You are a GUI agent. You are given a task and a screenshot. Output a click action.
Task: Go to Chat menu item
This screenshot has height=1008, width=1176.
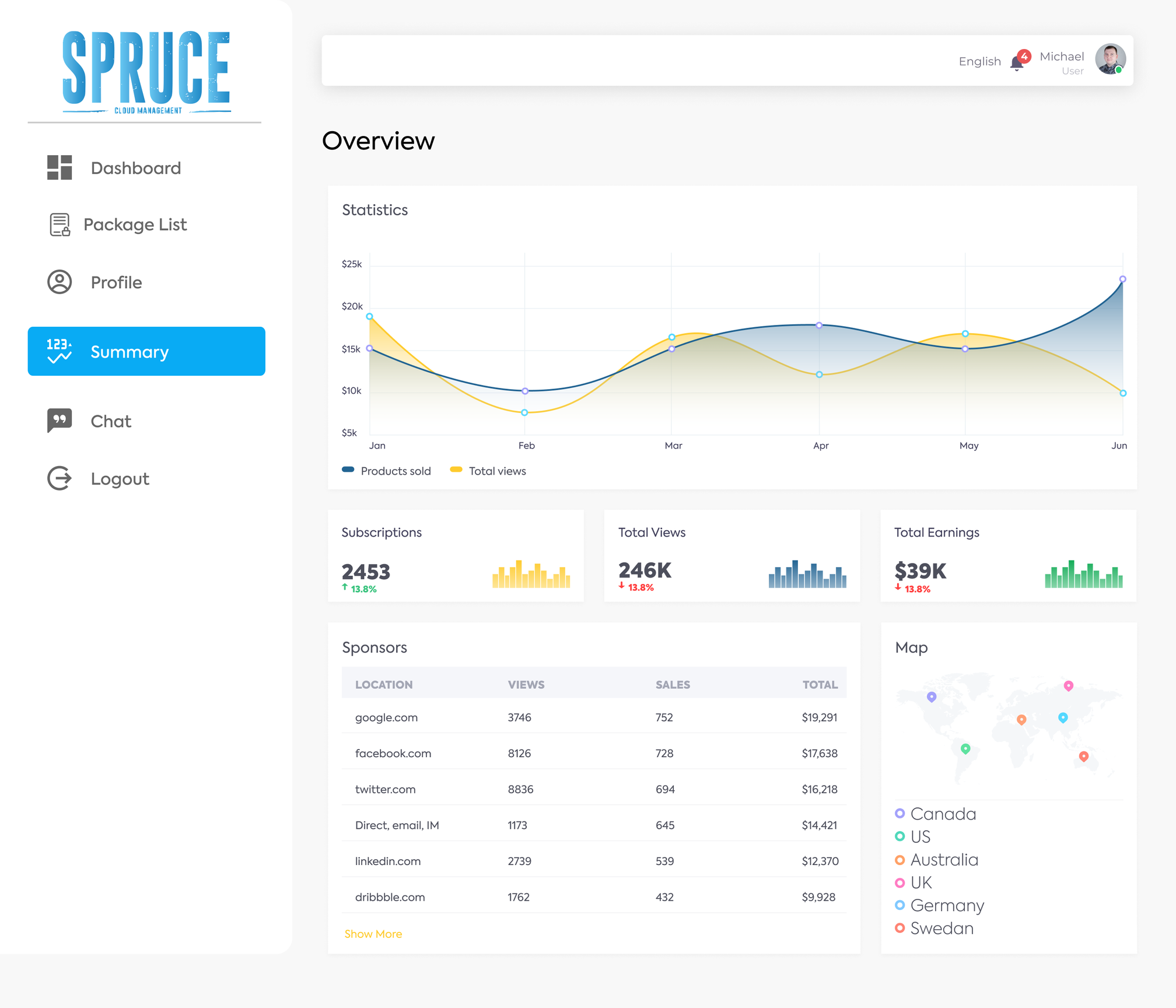click(111, 421)
